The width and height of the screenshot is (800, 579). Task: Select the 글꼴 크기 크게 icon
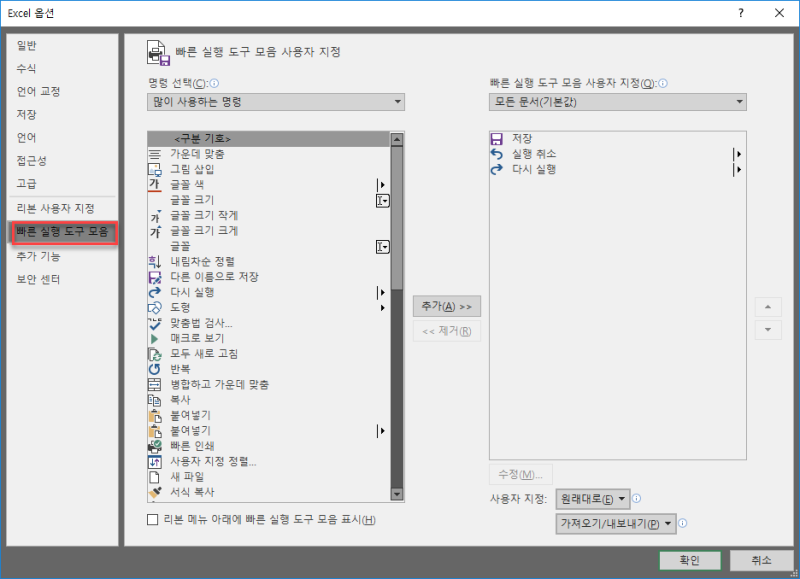click(155, 231)
